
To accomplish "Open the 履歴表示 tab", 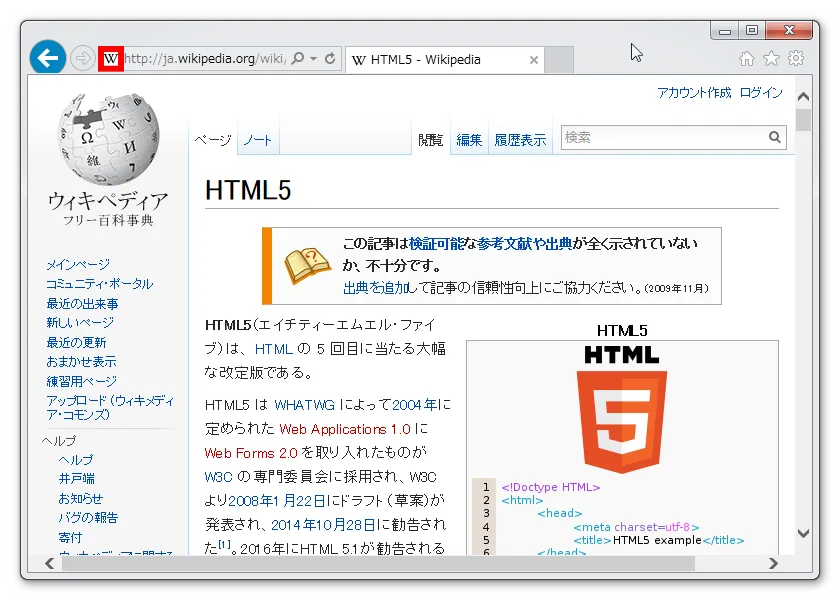I will click(520, 140).
